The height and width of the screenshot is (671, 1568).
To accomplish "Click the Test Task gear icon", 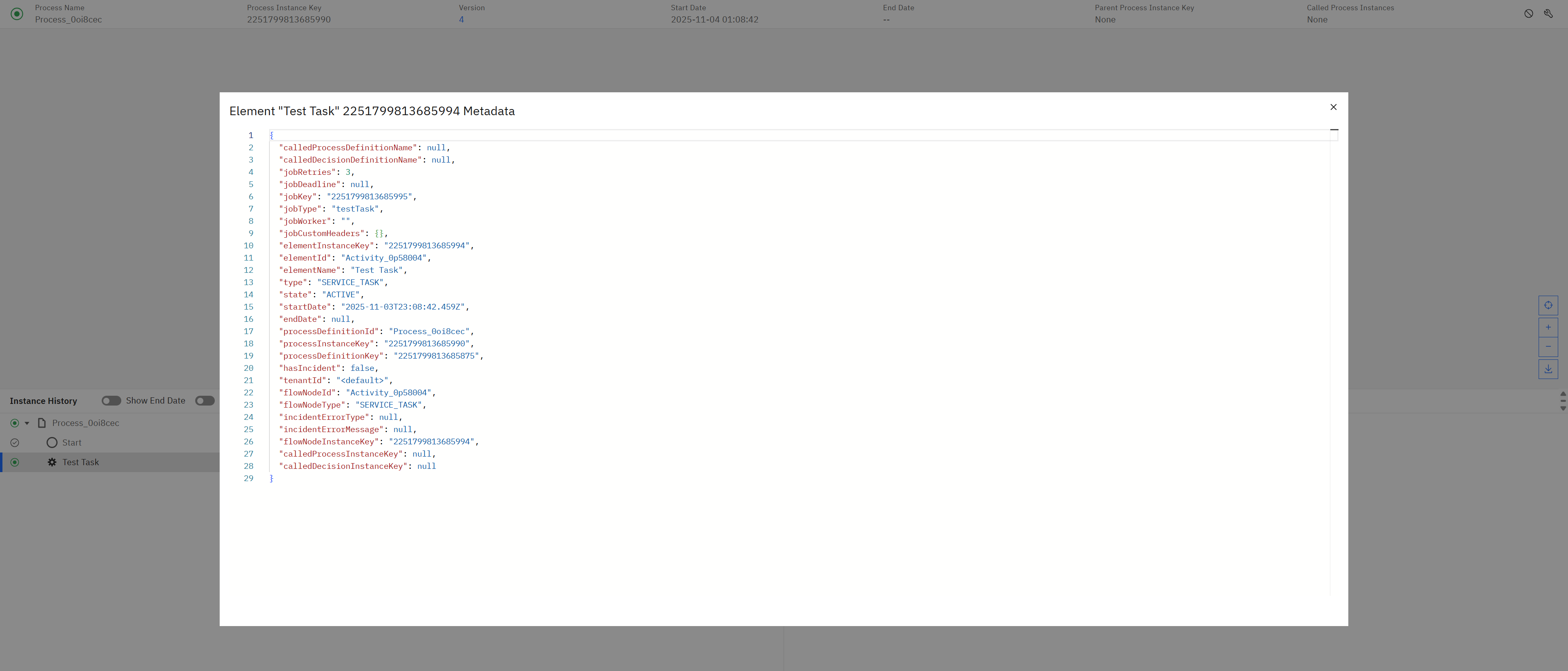I will coord(52,462).
